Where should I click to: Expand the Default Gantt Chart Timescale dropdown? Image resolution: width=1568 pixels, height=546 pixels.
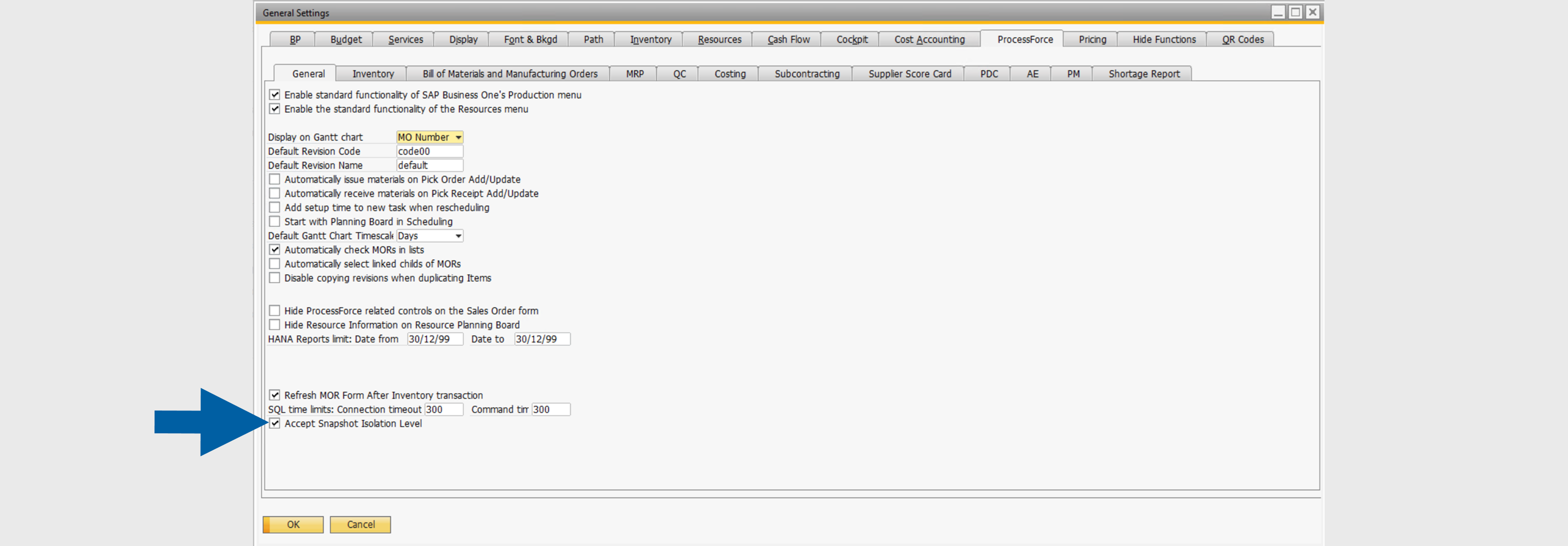(x=458, y=235)
